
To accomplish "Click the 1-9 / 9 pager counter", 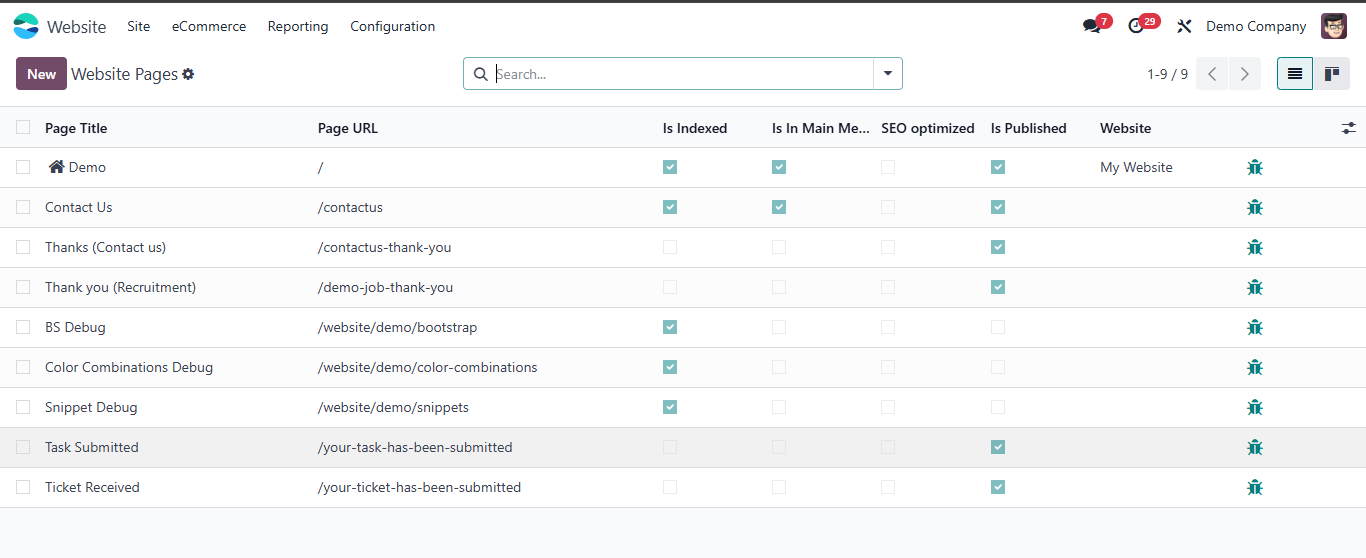I will coord(1168,74).
